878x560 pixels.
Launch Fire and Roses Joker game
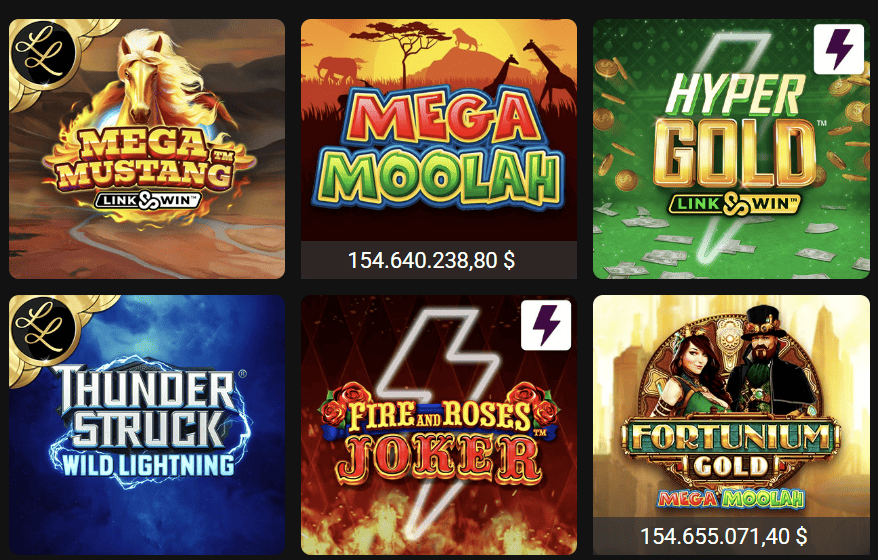439,425
